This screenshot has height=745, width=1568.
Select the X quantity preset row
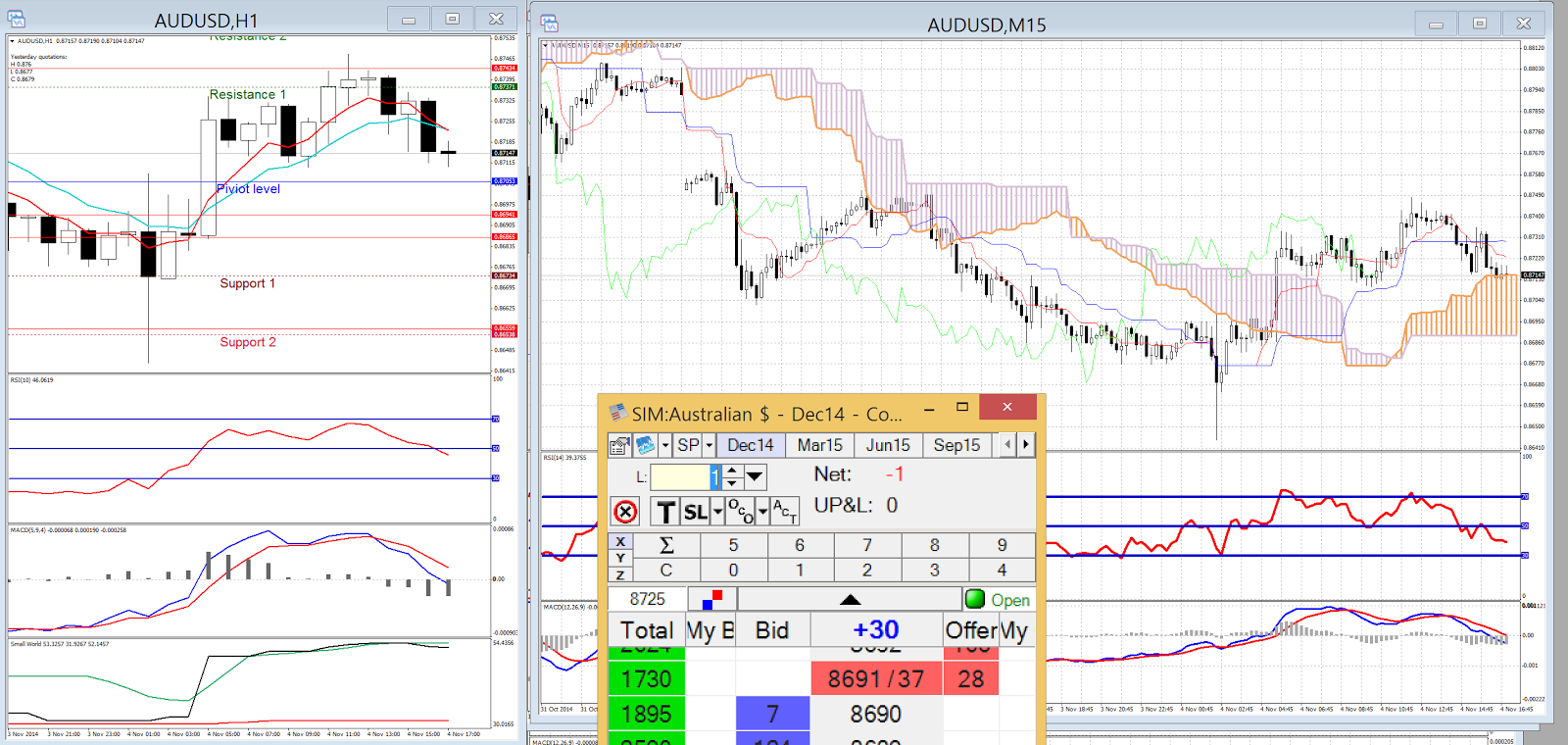coord(620,541)
